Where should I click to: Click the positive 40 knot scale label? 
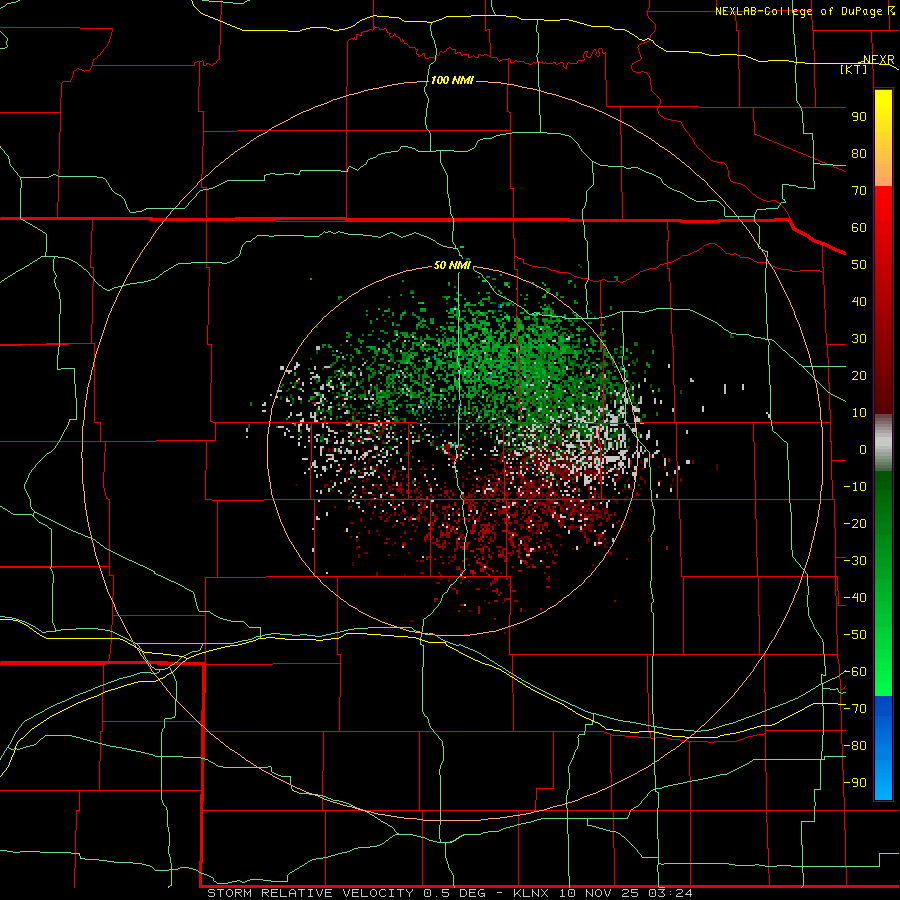pos(859,302)
